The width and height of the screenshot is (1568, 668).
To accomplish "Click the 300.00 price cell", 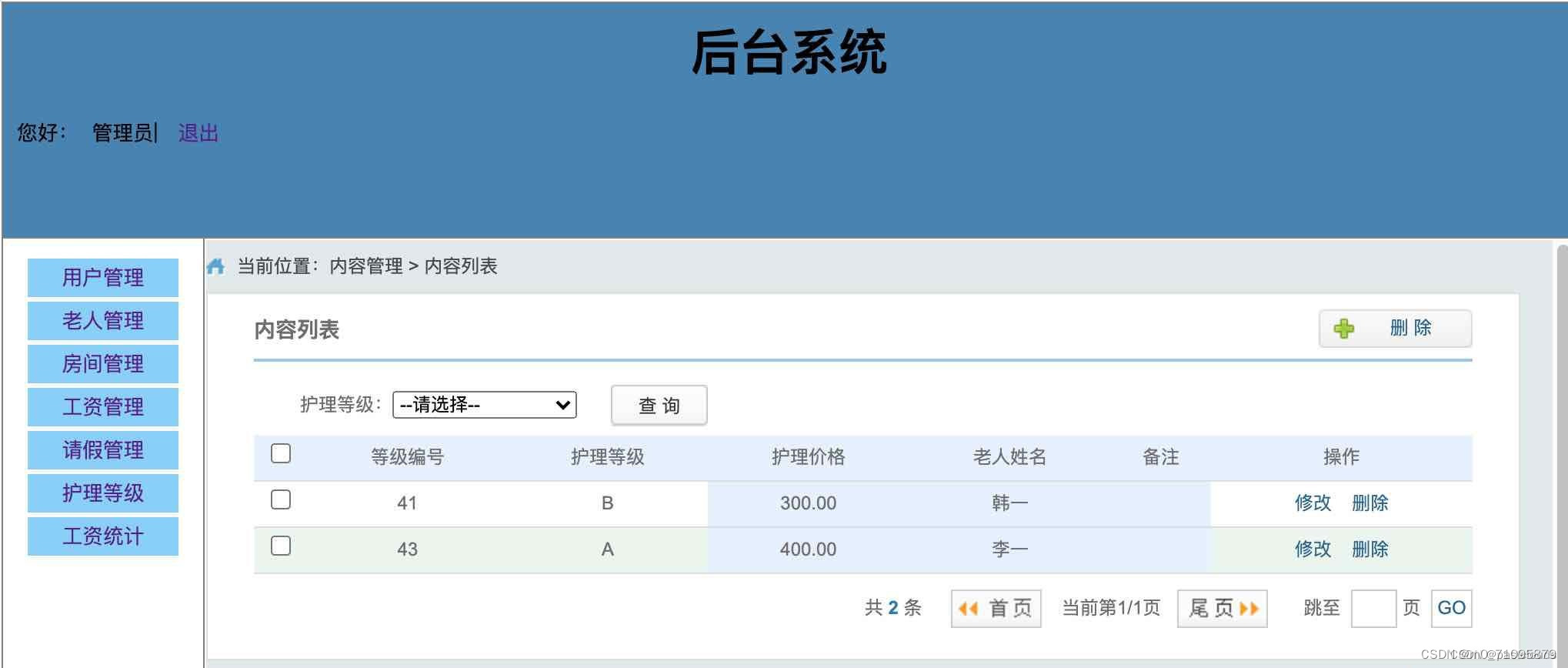I will coord(808,503).
